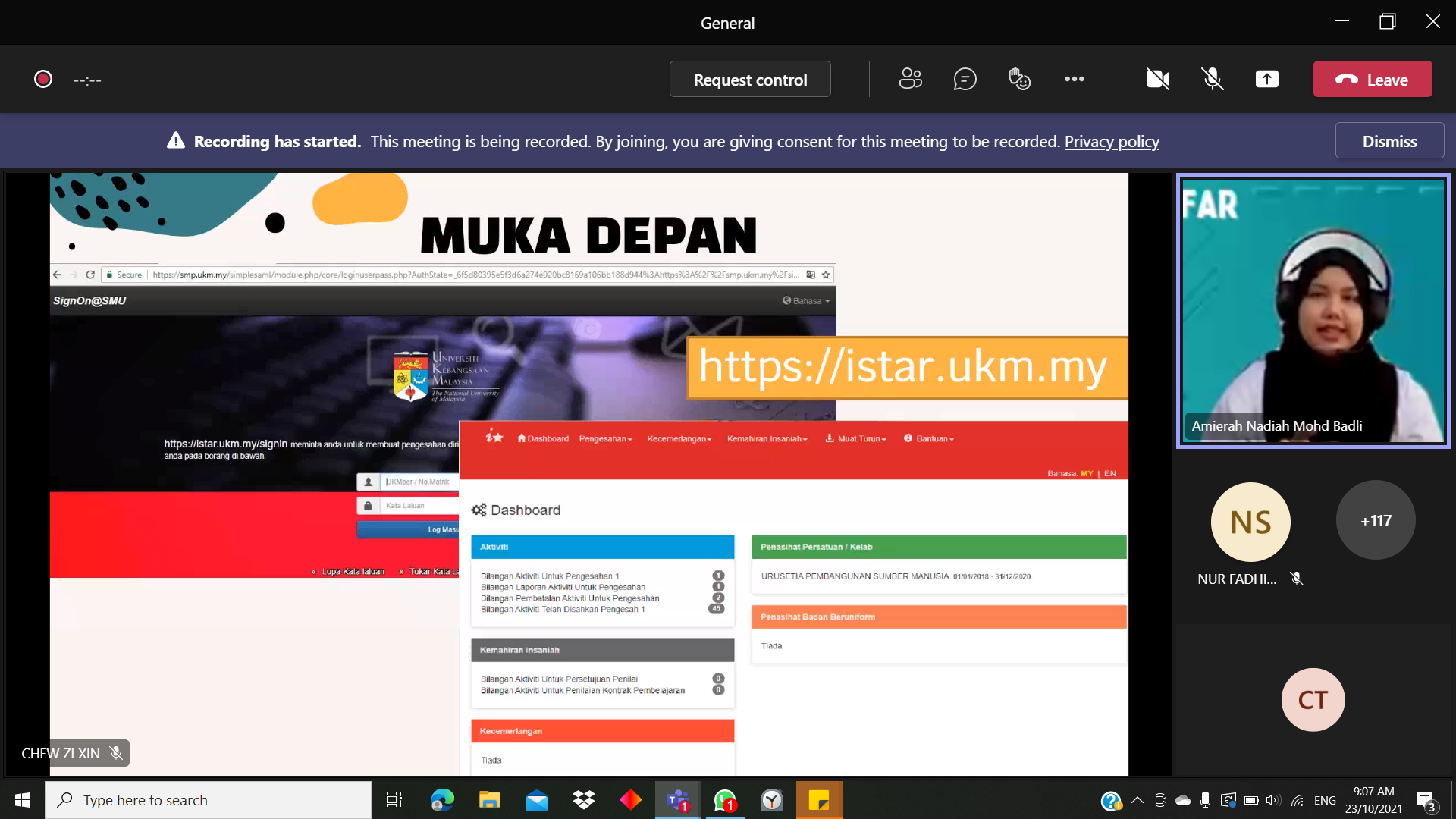Open the More actions ellipsis menu
Screen dimensions: 1456x819
pyautogui.click(x=1074, y=79)
